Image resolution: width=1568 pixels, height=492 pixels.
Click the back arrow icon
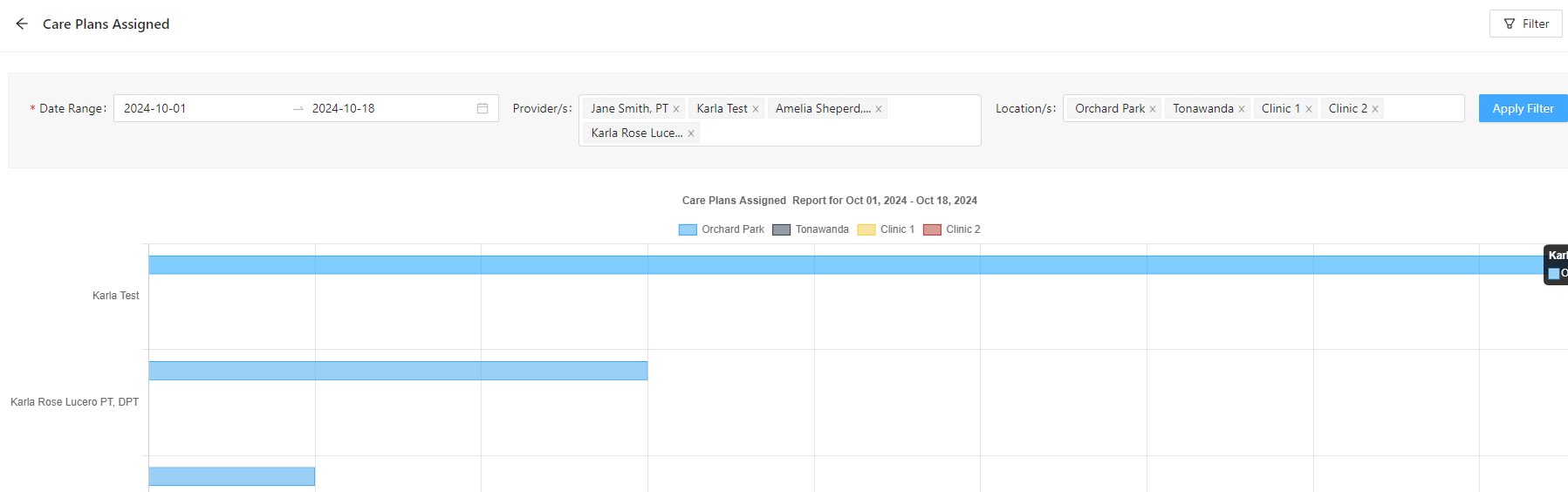22,24
